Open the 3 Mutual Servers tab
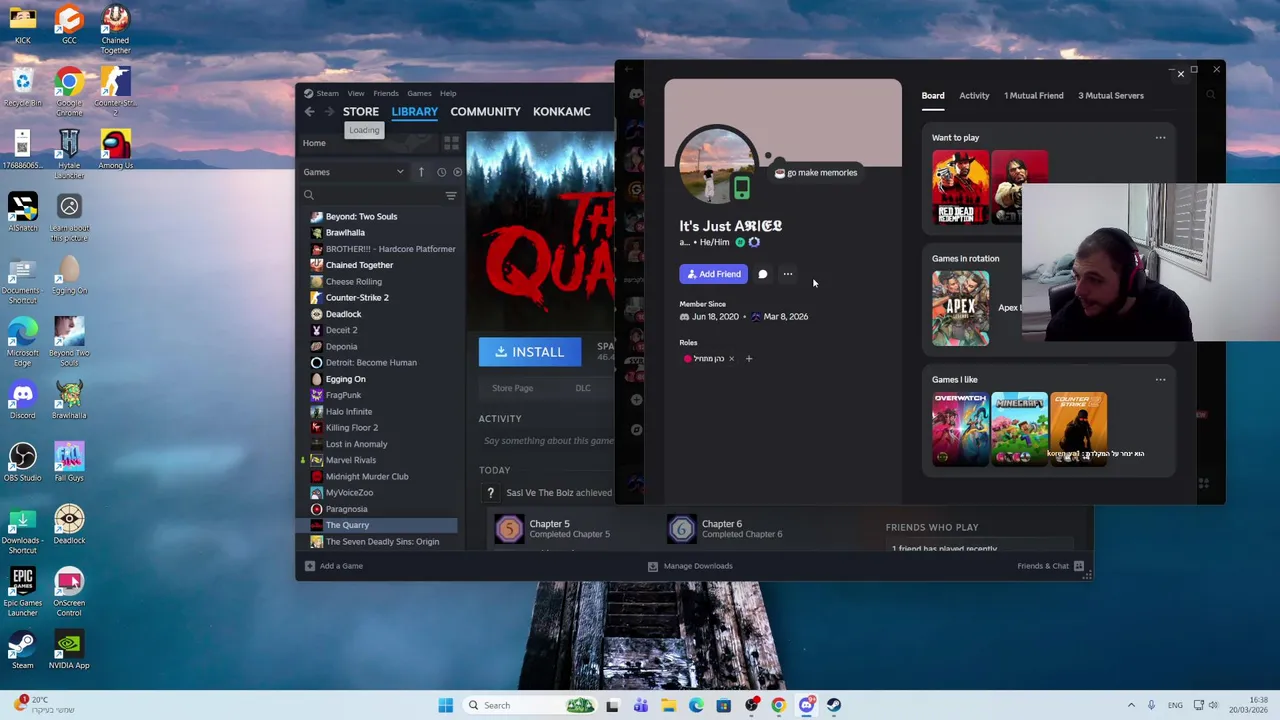The image size is (1280, 720). 1111,96
